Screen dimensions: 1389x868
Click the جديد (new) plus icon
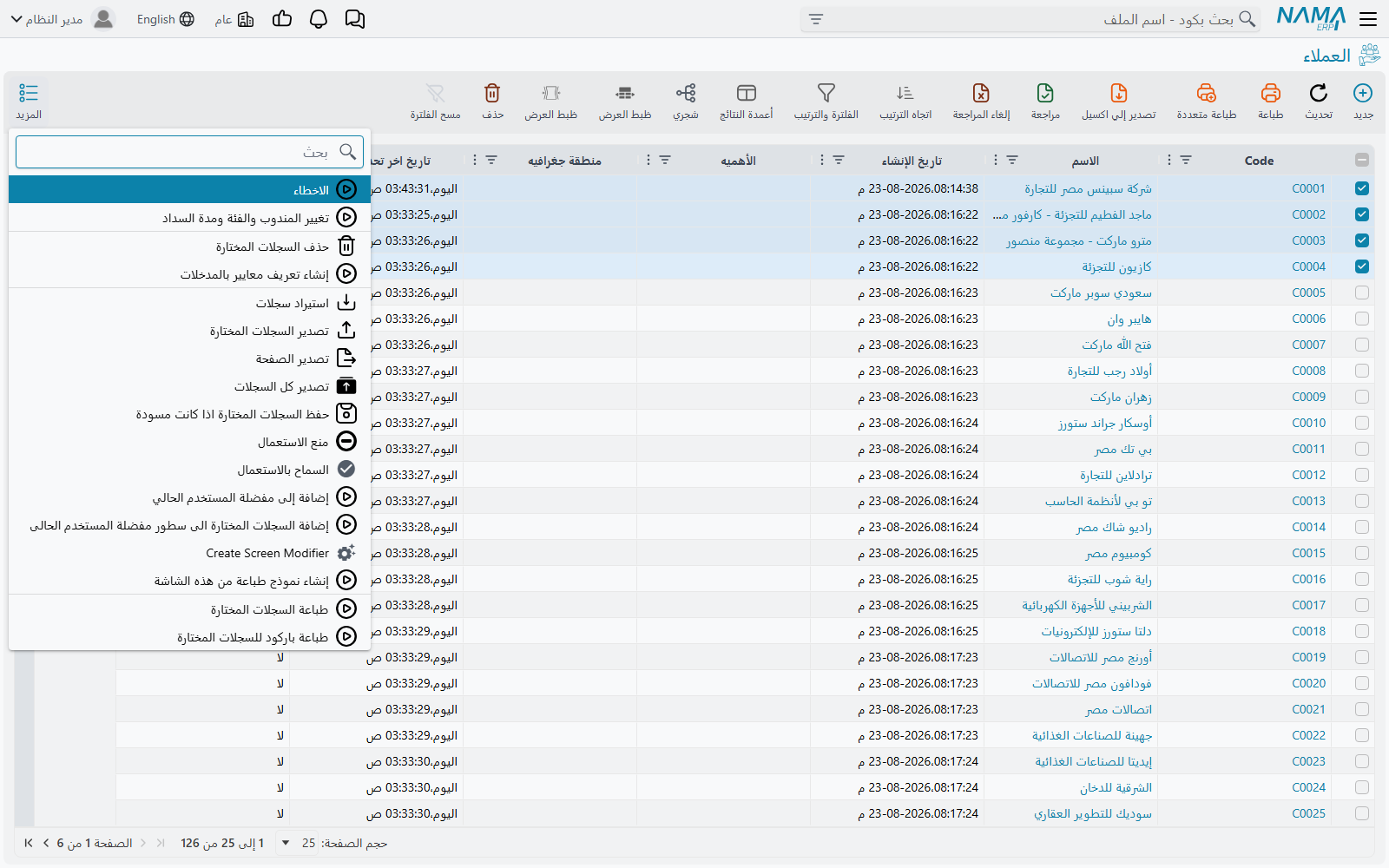[1363, 93]
